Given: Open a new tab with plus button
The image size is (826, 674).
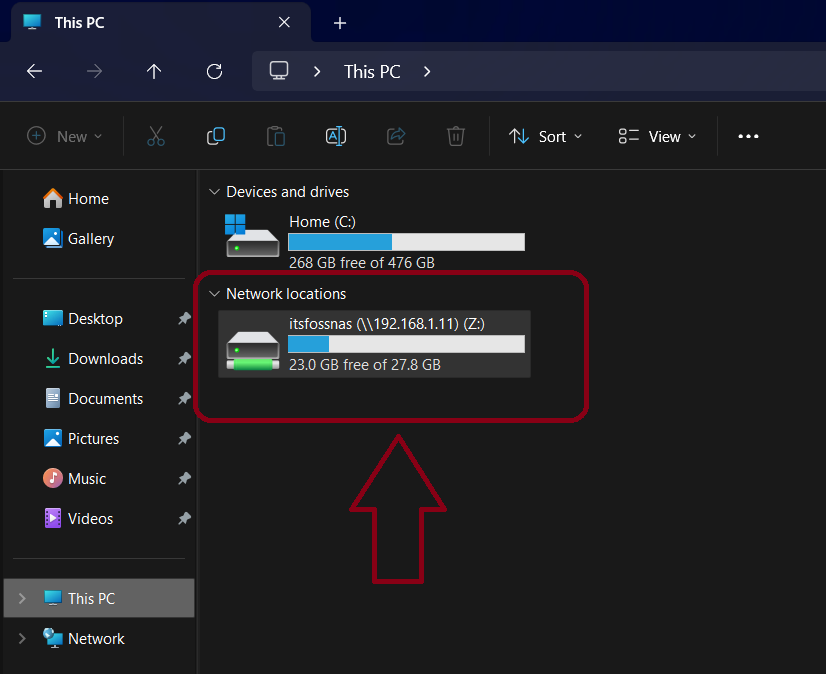Looking at the screenshot, I should coord(340,22).
